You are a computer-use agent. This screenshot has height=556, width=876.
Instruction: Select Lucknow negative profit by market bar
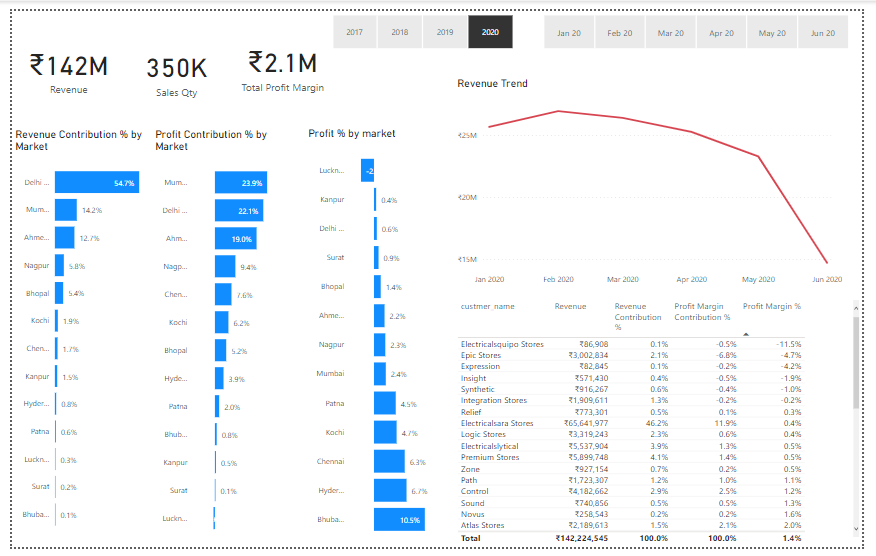pyautogui.click(x=368, y=170)
